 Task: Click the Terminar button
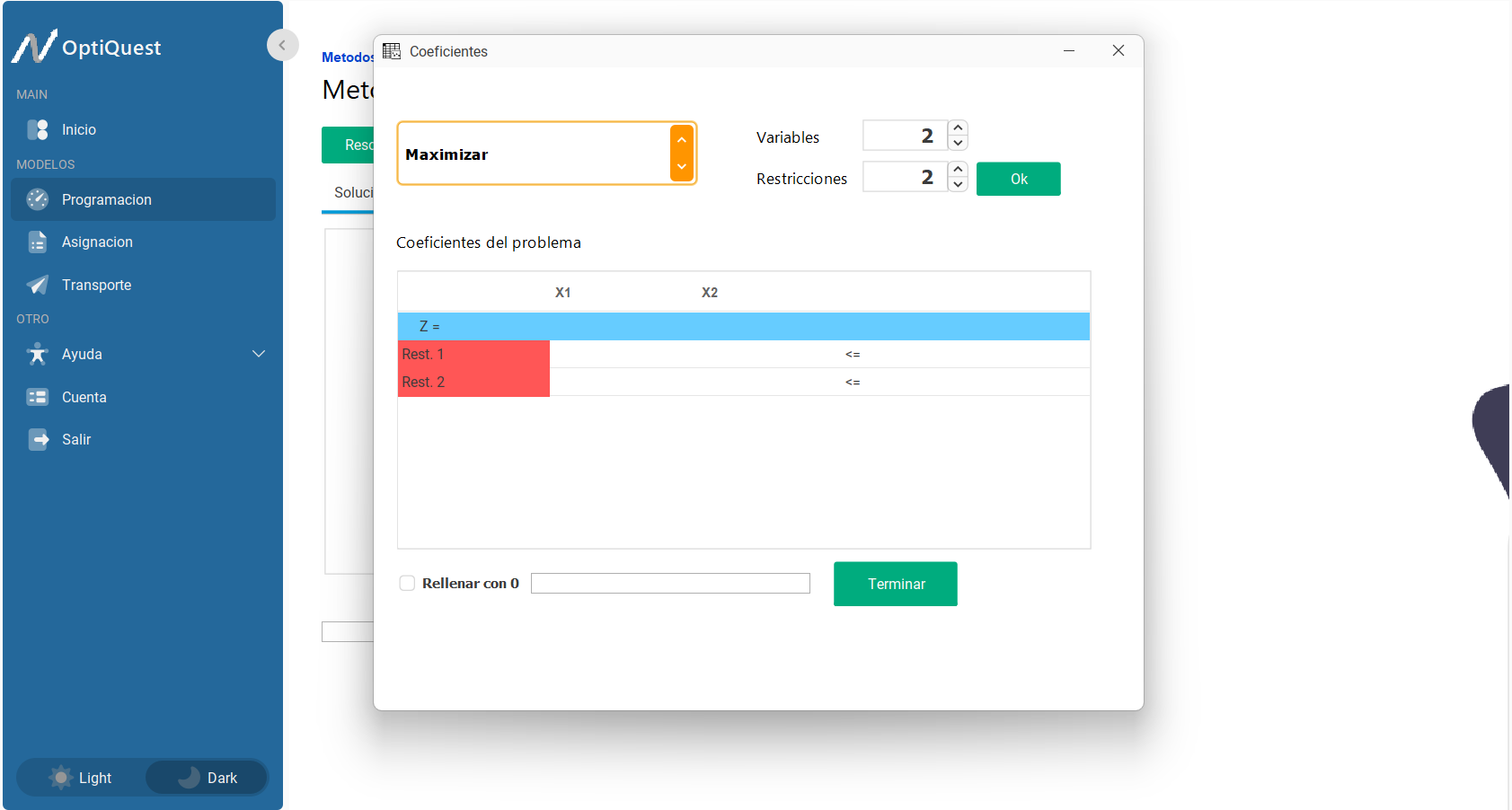click(x=895, y=584)
